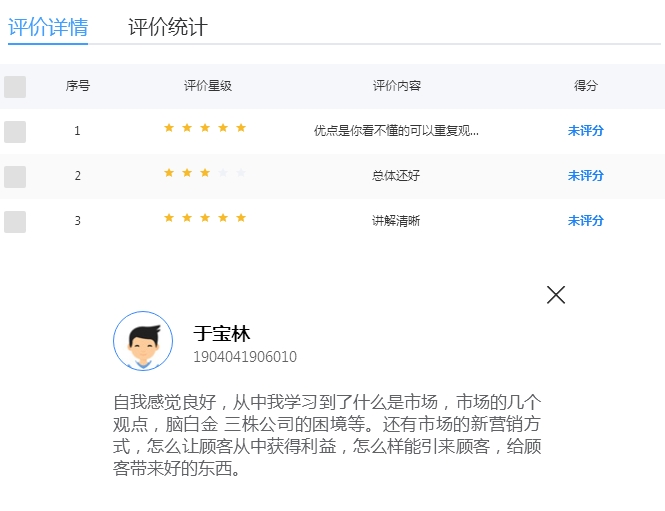This screenshot has width=665, height=511.
Task: Click 未评分 link for 讲解清晰 review
Action: [x=585, y=221]
